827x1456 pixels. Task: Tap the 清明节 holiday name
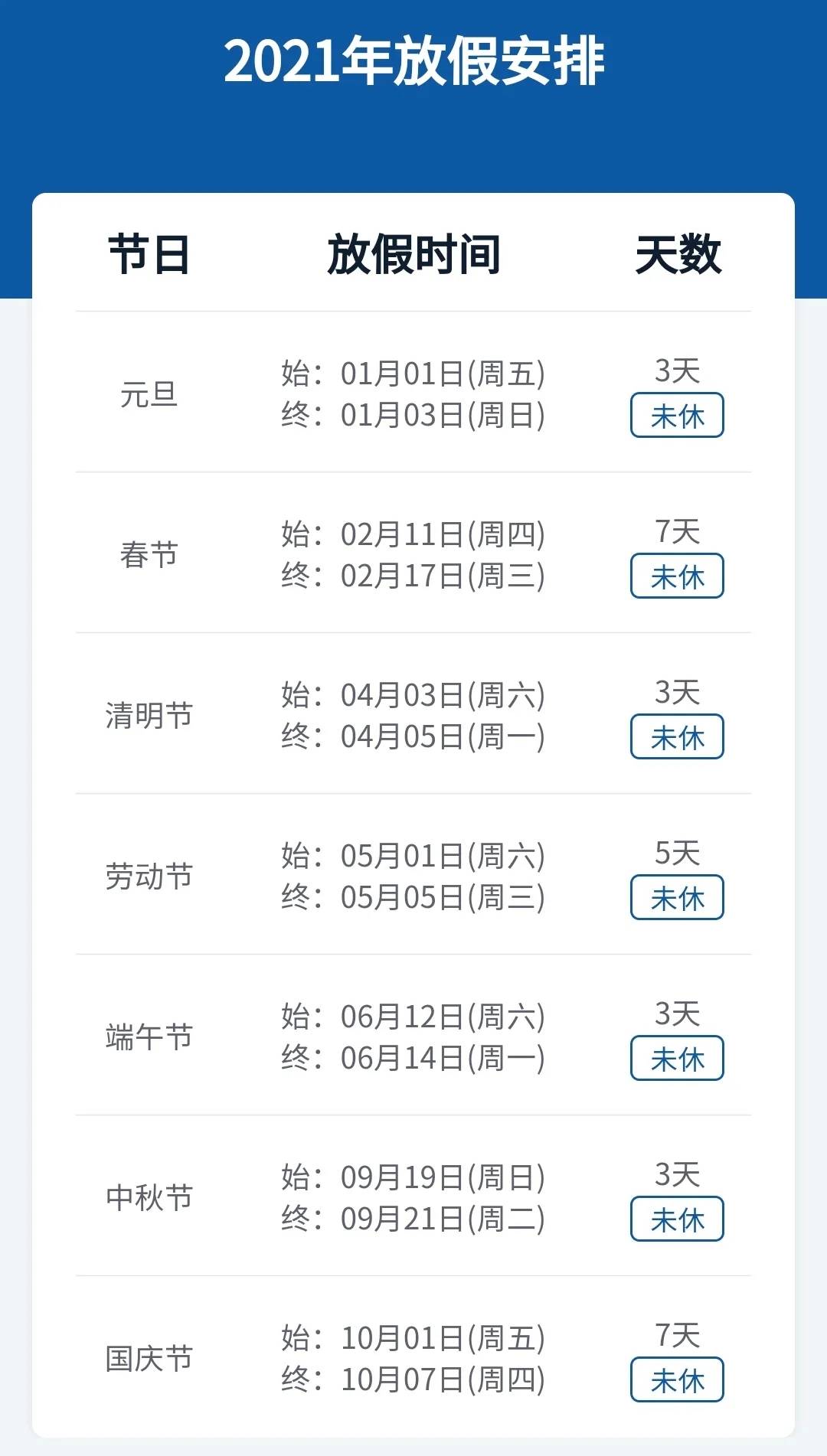pos(149,717)
